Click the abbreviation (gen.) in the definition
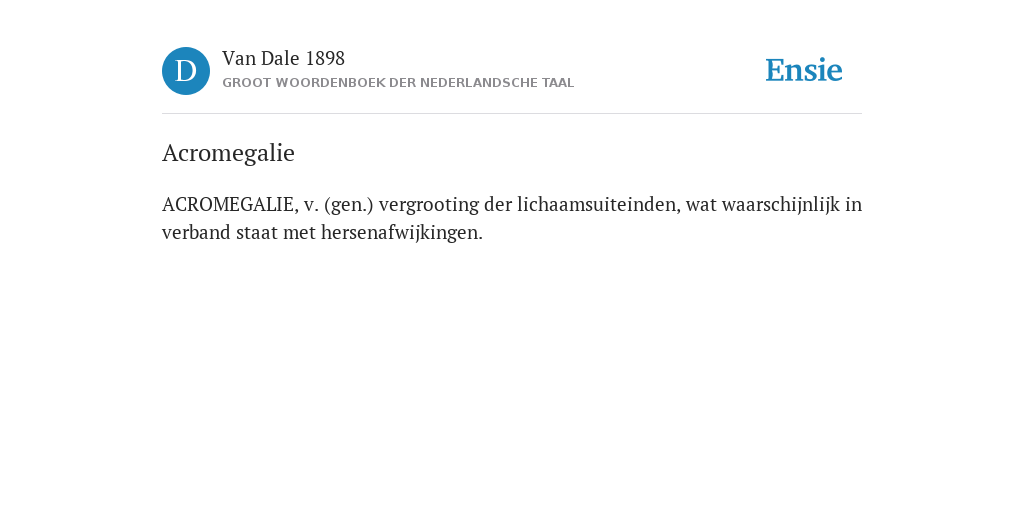 point(349,205)
